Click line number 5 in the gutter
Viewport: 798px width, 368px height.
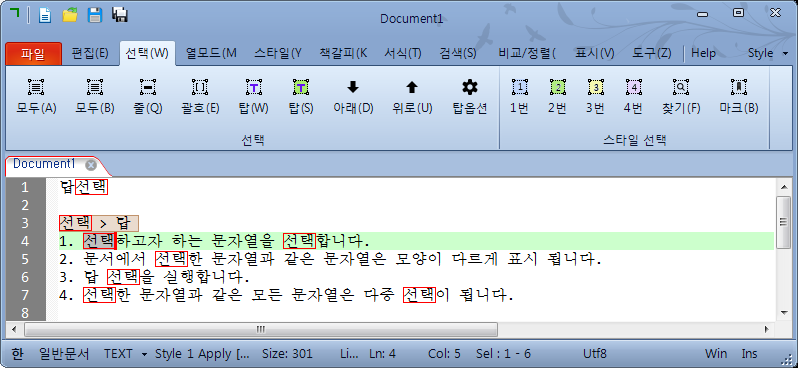(25, 259)
